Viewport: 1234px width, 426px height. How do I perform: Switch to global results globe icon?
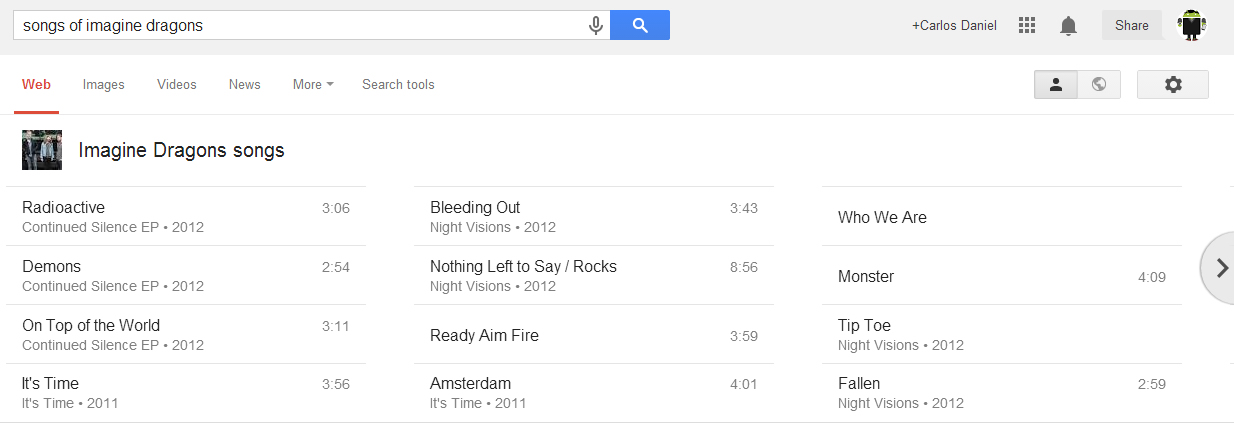point(1099,85)
